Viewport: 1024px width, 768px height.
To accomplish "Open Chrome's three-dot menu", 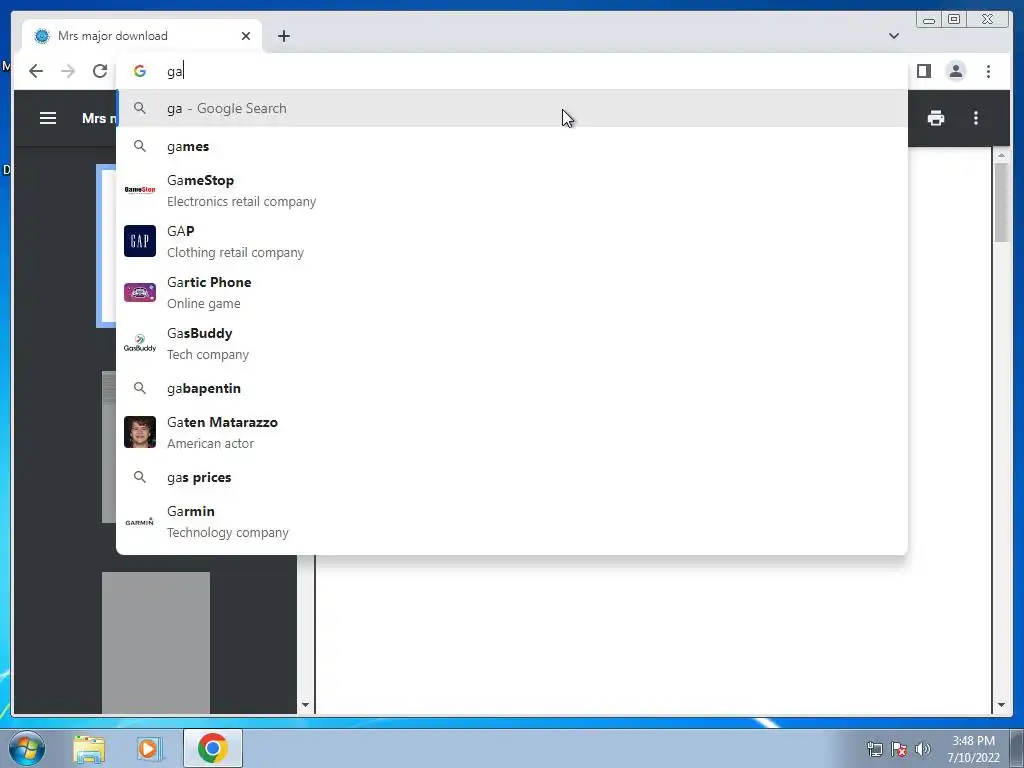I will tap(988, 71).
